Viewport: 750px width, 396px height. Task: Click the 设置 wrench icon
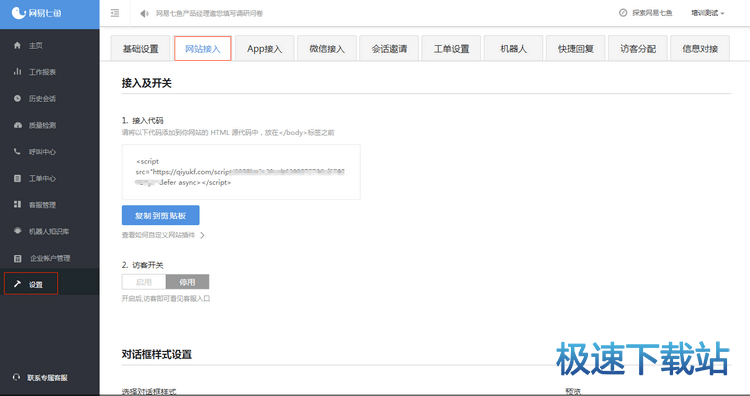point(17,284)
